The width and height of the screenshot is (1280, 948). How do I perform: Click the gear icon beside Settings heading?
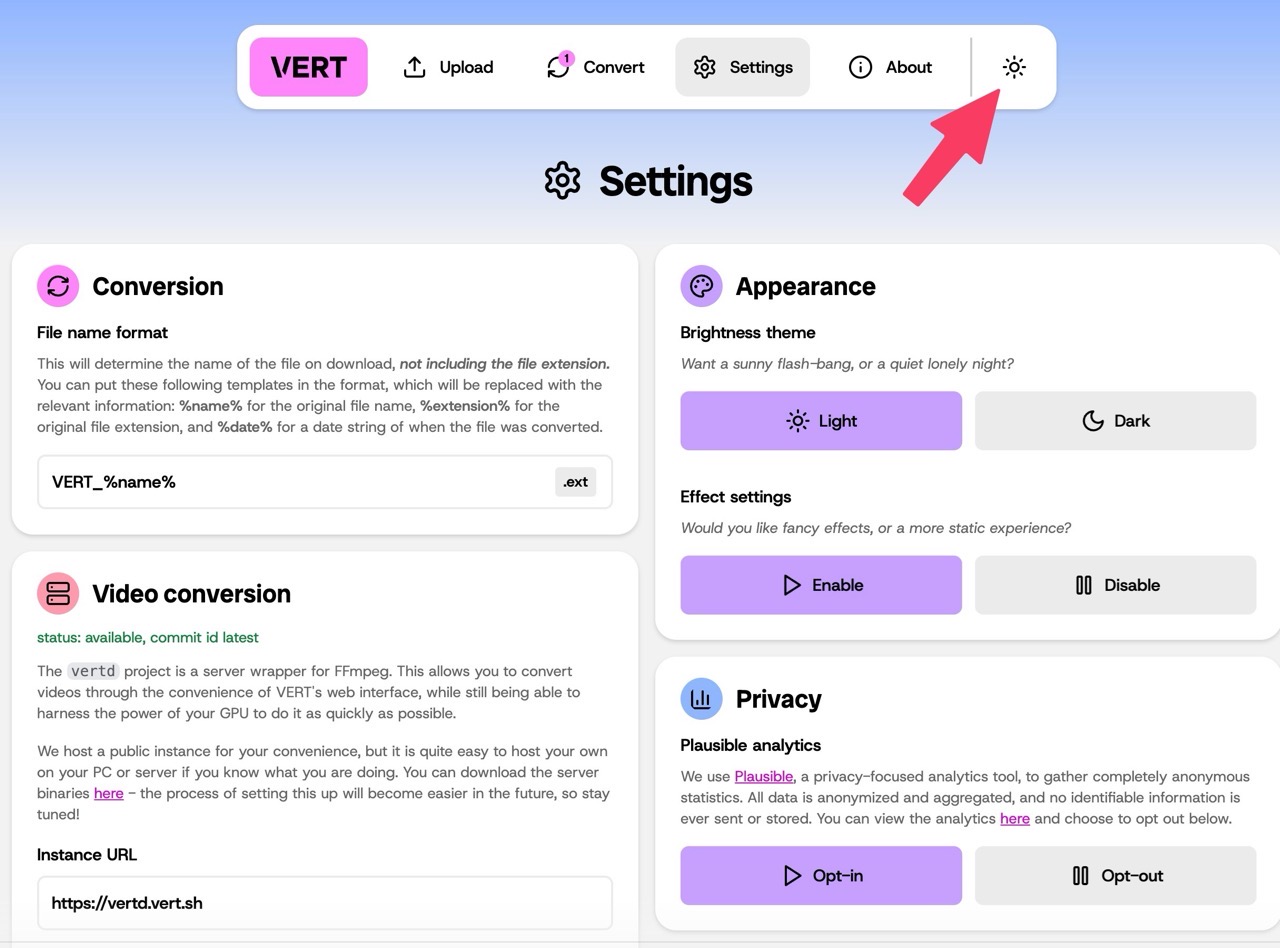[x=562, y=181]
